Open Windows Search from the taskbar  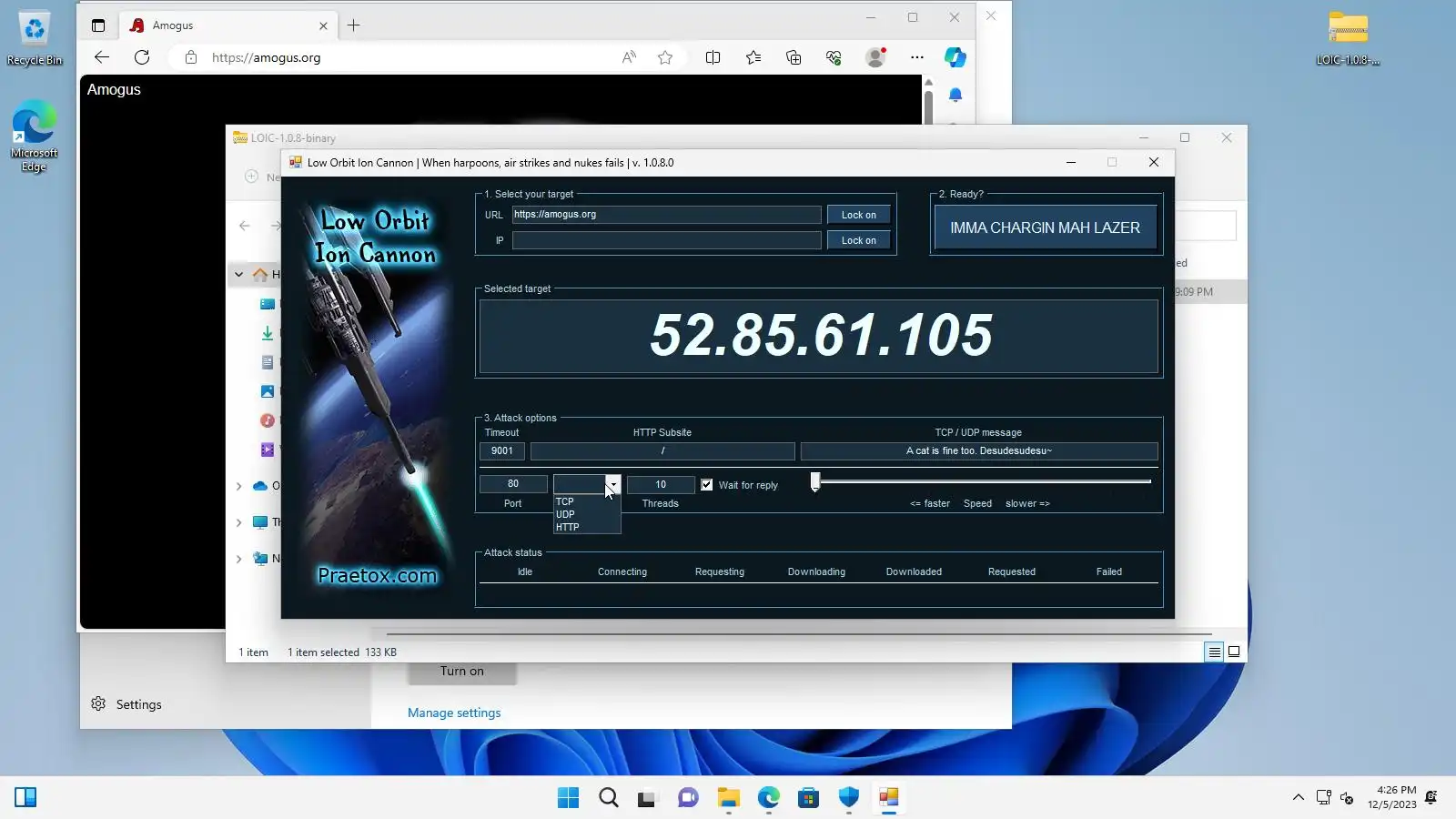point(609,798)
